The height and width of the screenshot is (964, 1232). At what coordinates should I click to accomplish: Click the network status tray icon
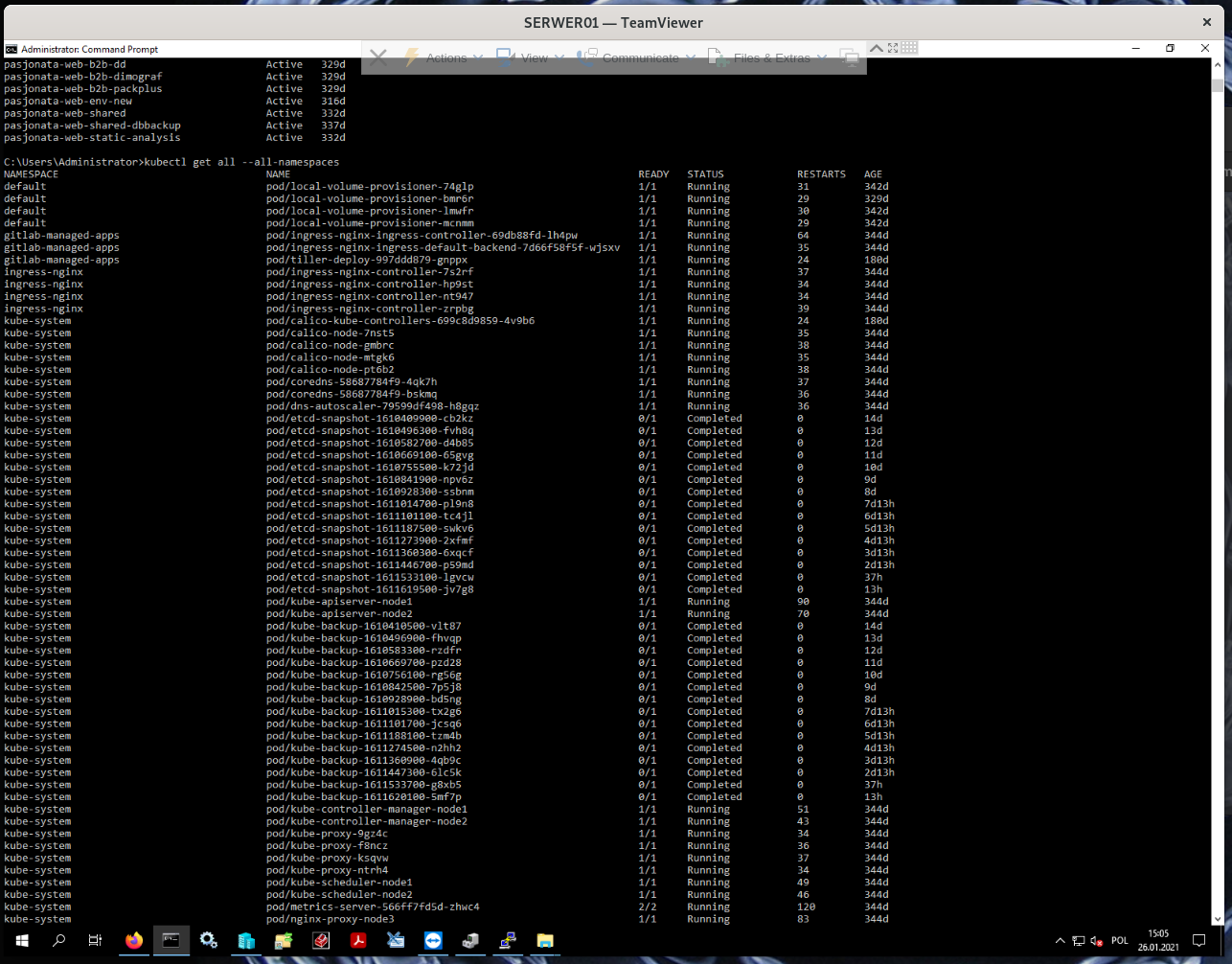pos(1079,941)
